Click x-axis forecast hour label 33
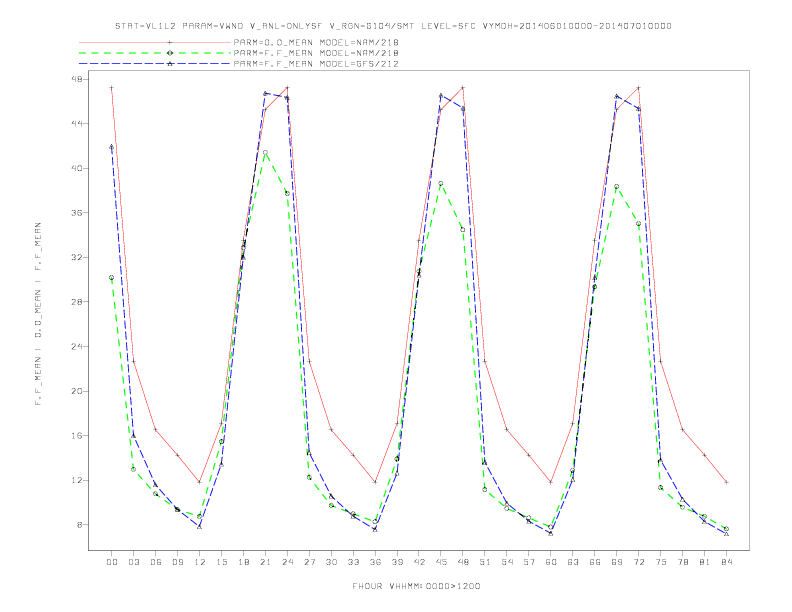This screenshot has height=612, width=792. (x=353, y=562)
